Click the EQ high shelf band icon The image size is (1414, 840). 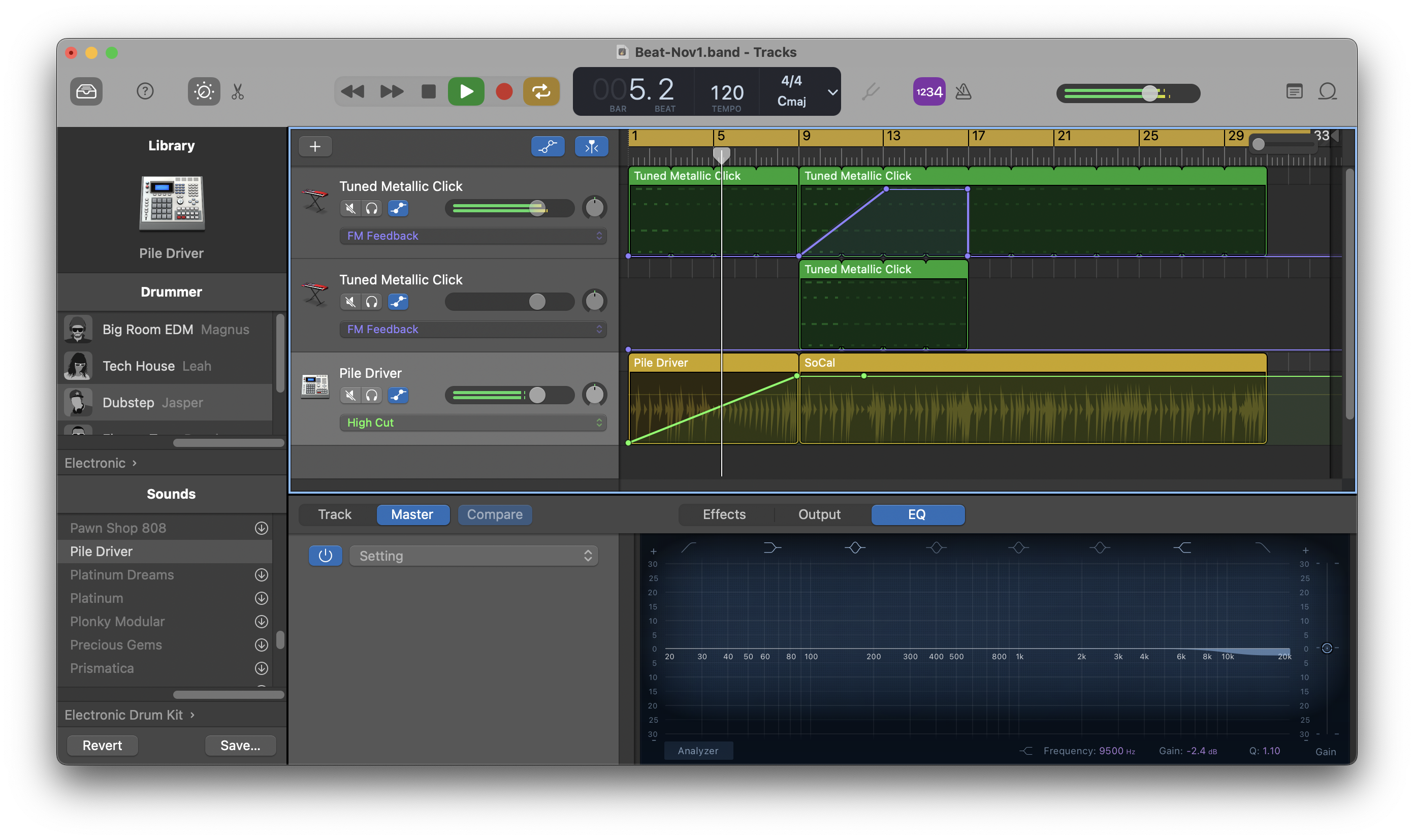pos(1181,548)
